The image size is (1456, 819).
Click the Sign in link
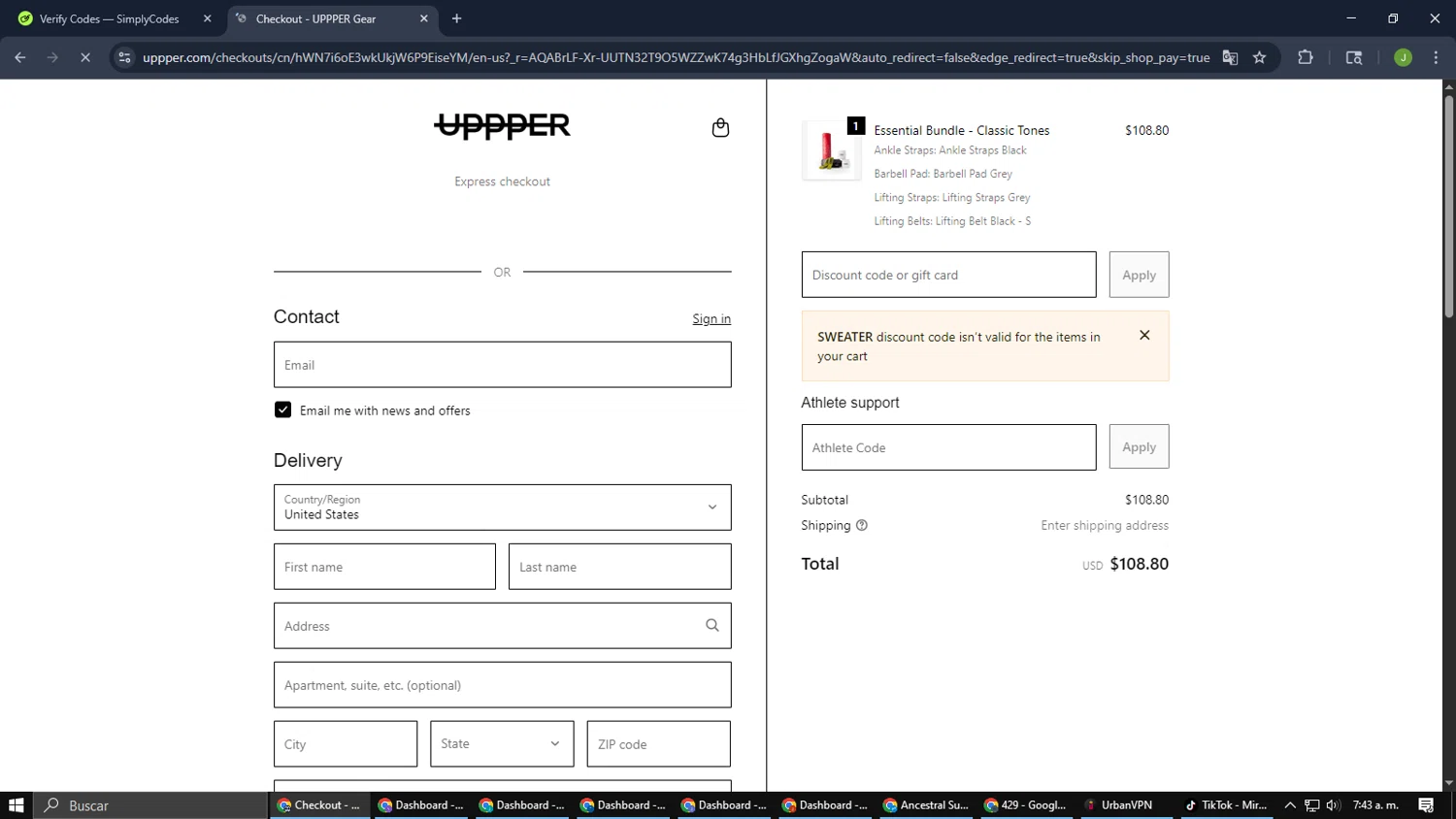711,318
